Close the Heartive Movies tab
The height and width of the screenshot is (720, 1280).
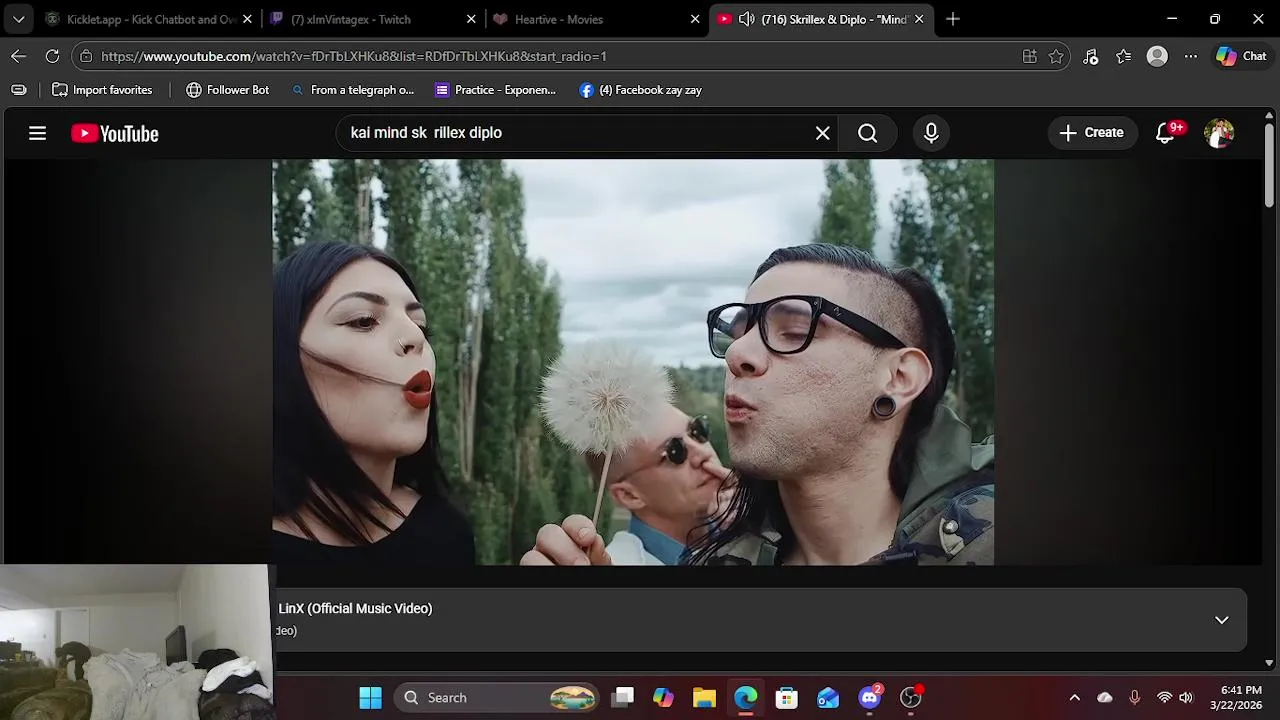(x=695, y=19)
